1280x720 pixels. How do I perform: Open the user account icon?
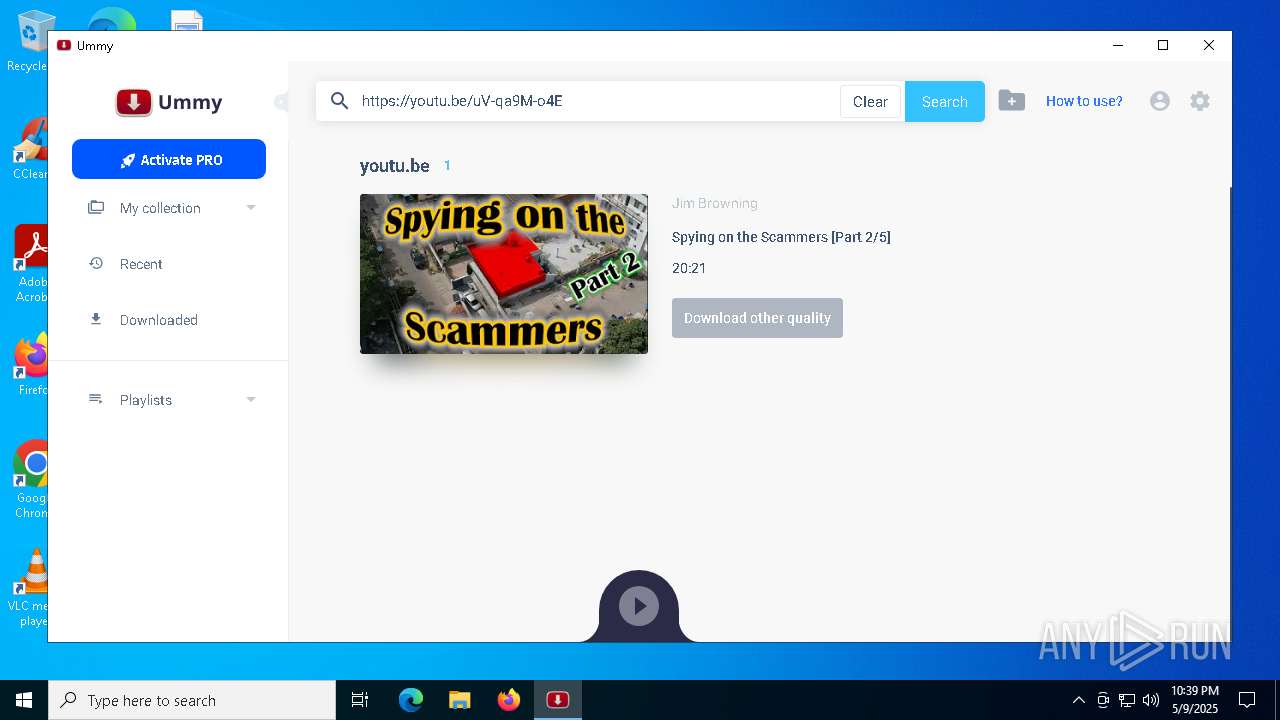[1160, 101]
